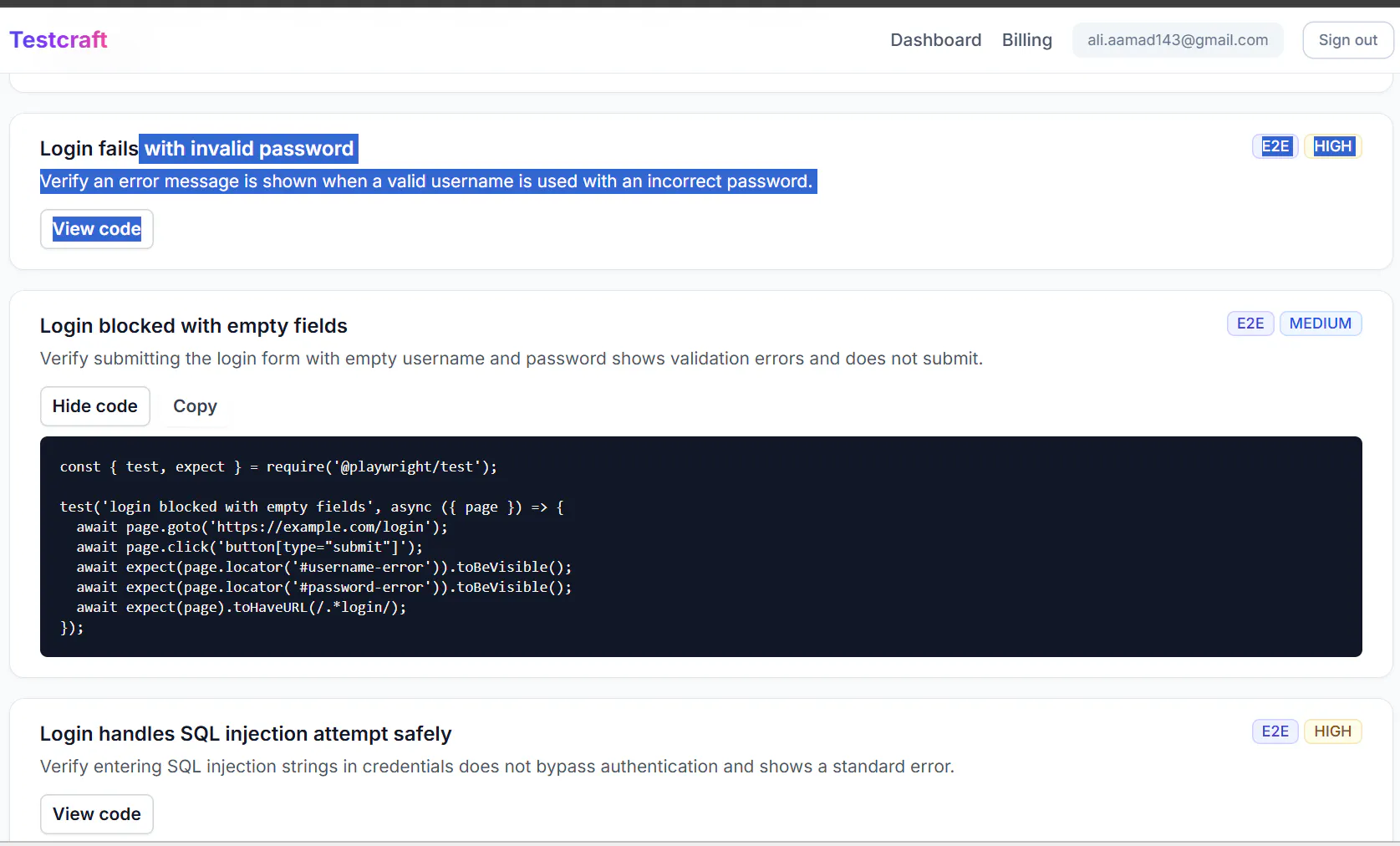Viewport: 1400px width, 846px height.
Task: Click the 'Login fails with invalid password' title
Action: [x=197, y=149]
